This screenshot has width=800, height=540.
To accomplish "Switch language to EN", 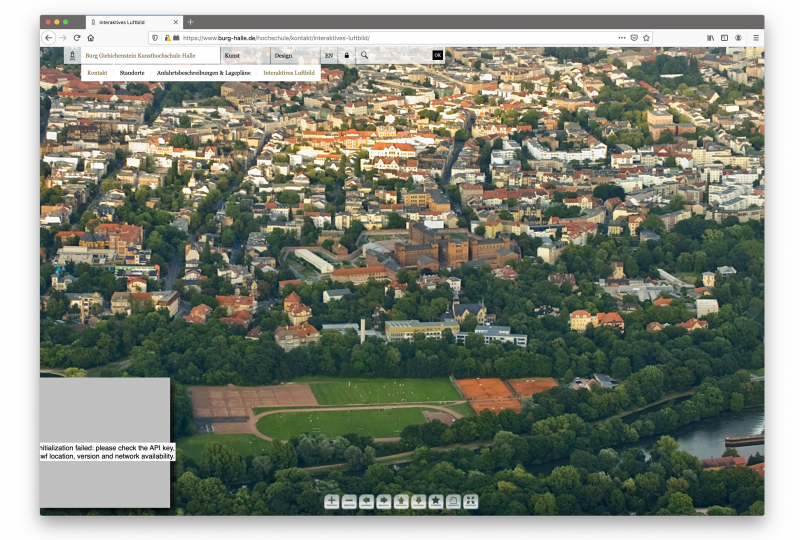I will click(x=329, y=56).
